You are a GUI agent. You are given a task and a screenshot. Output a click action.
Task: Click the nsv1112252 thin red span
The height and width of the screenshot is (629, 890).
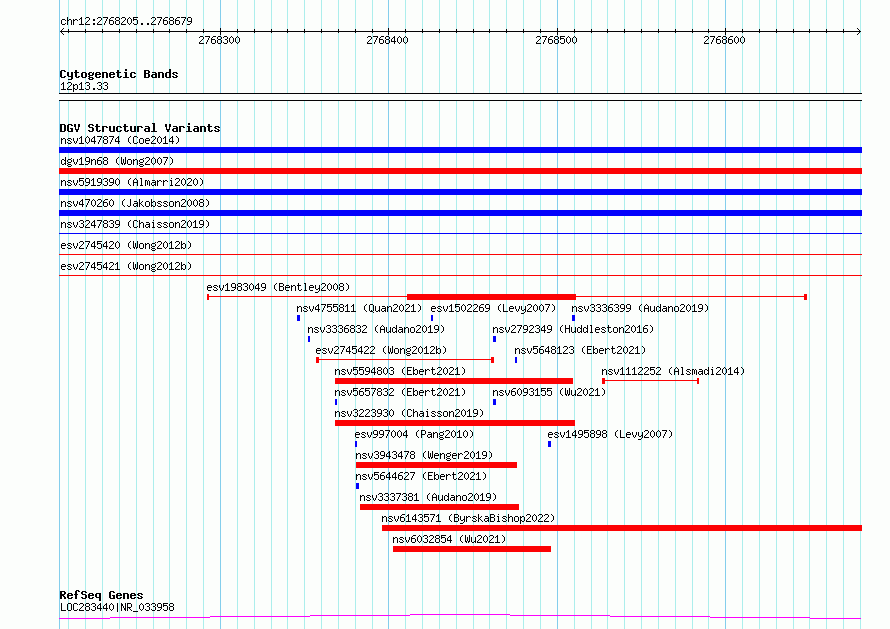(650, 381)
